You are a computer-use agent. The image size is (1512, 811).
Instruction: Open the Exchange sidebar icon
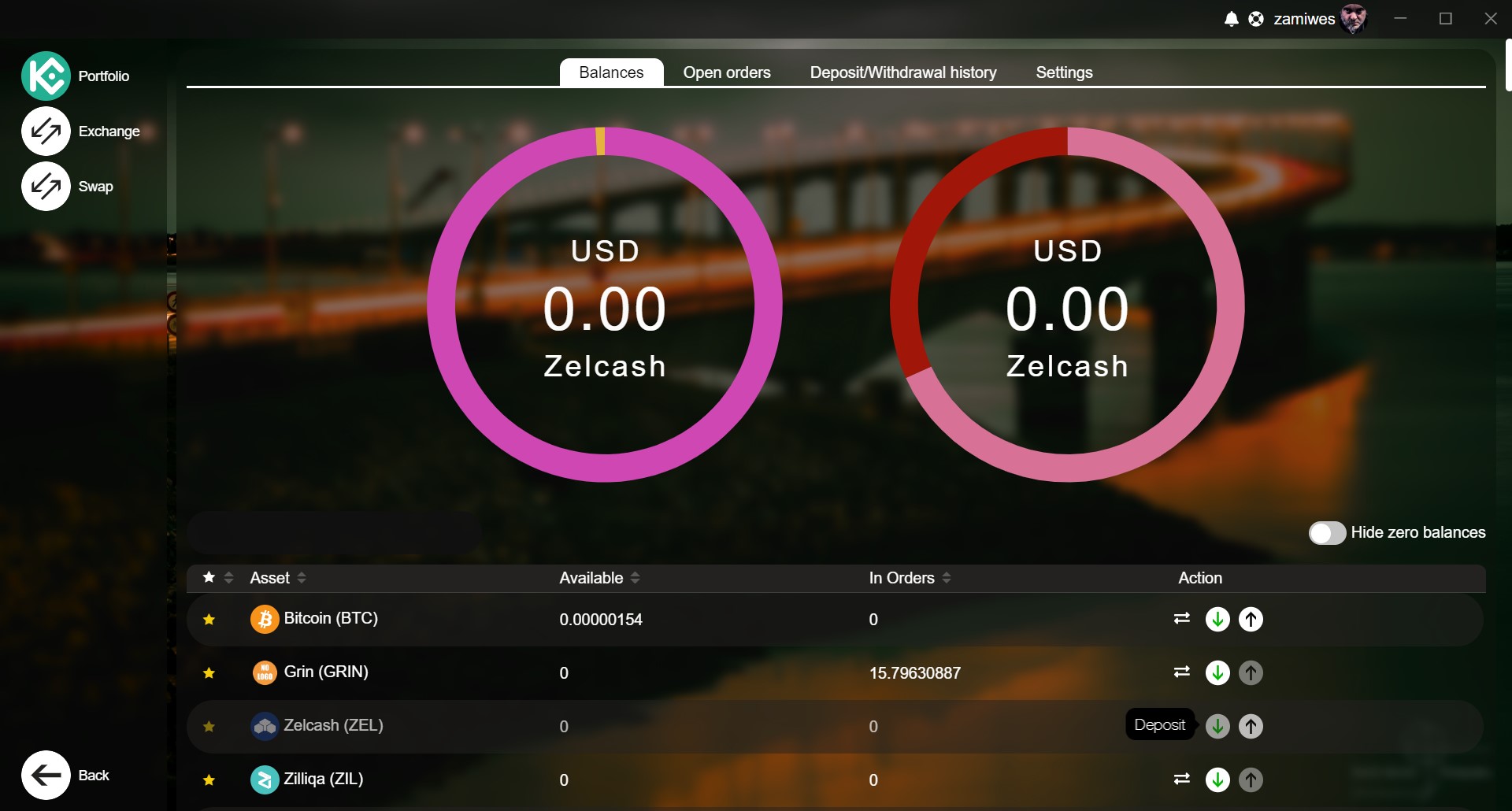[x=46, y=131]
